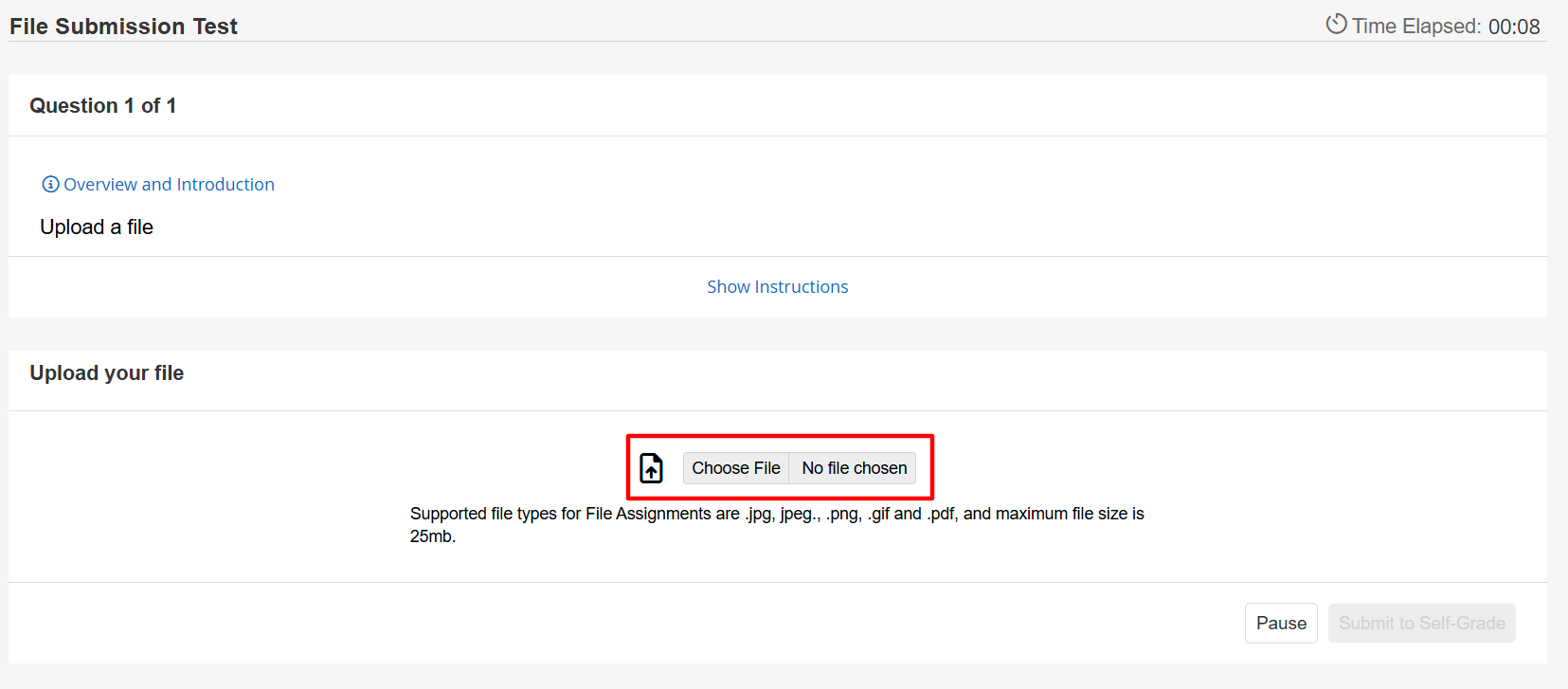This screenshot has width=1568, height=689.
Task: Click the 25mb file size text
Action: tap(432, 536)
